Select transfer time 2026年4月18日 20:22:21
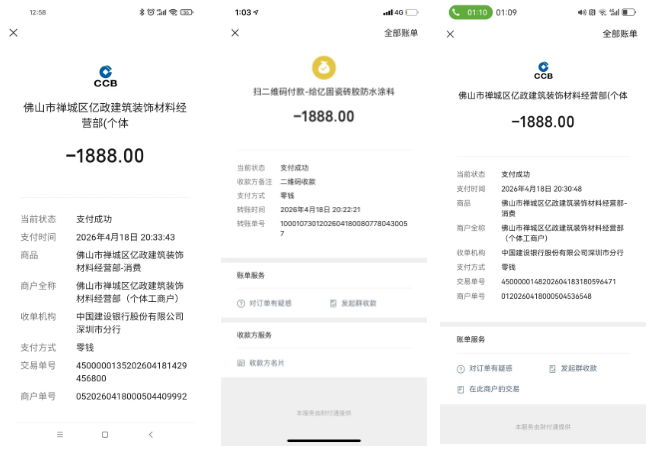This screenshot has width=656, height=453. tap(320, 210)
